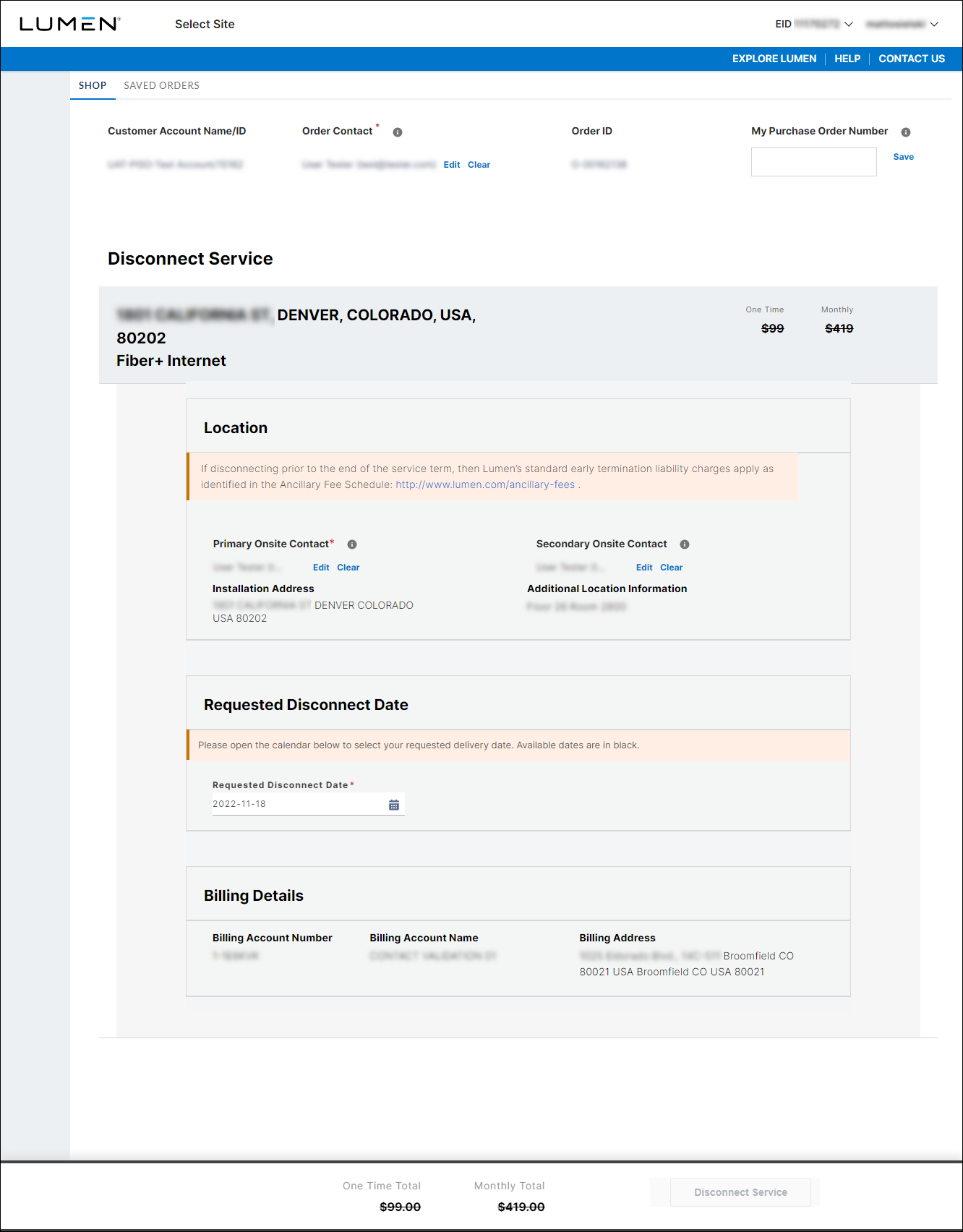Expand the user account dropdown chevron

pos(934,25)
